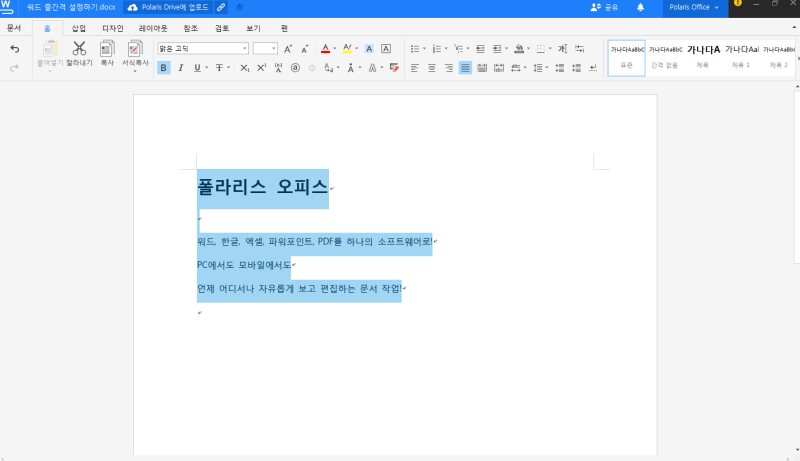Increase paragraph spacing icon

(x=560, y=68)
